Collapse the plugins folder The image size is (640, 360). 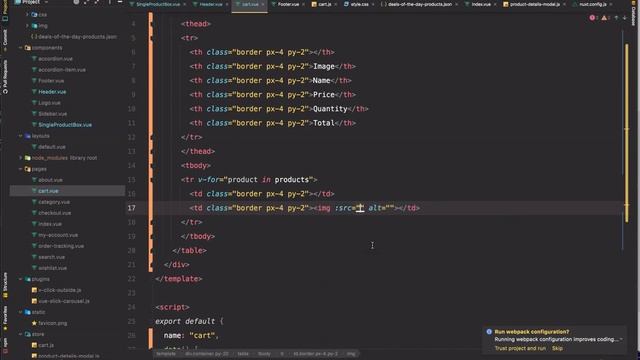(20, 279)
